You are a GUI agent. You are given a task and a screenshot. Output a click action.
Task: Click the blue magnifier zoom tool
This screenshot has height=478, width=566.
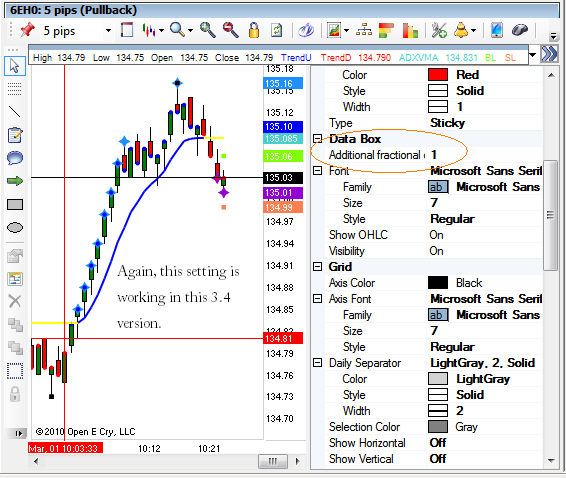click(x=177, y=30)
